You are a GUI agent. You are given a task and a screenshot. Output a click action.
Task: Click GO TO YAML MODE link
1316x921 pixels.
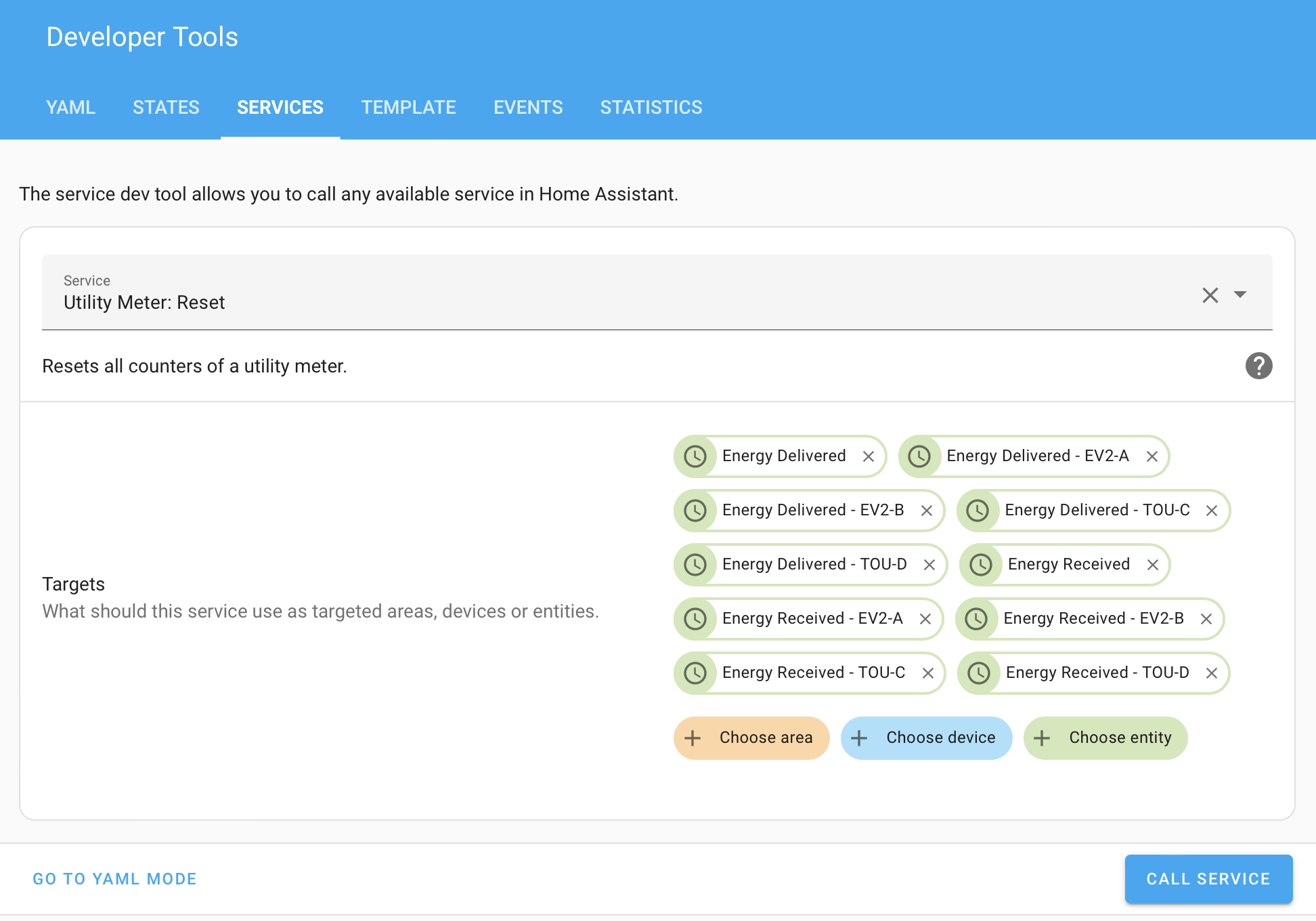(x=114, y=878)
